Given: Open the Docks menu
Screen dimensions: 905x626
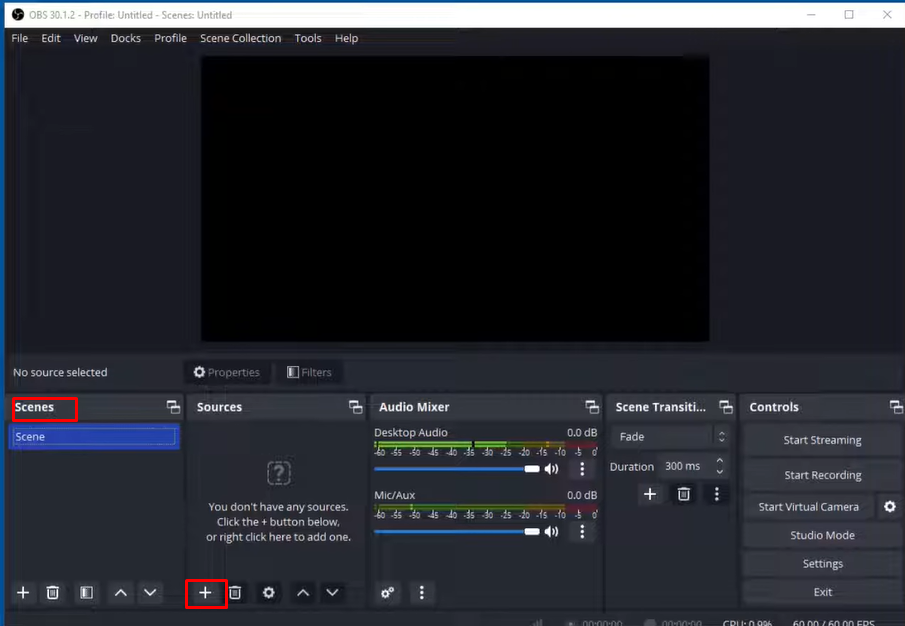Looking at the screenshot, I should tap(125, 38).
